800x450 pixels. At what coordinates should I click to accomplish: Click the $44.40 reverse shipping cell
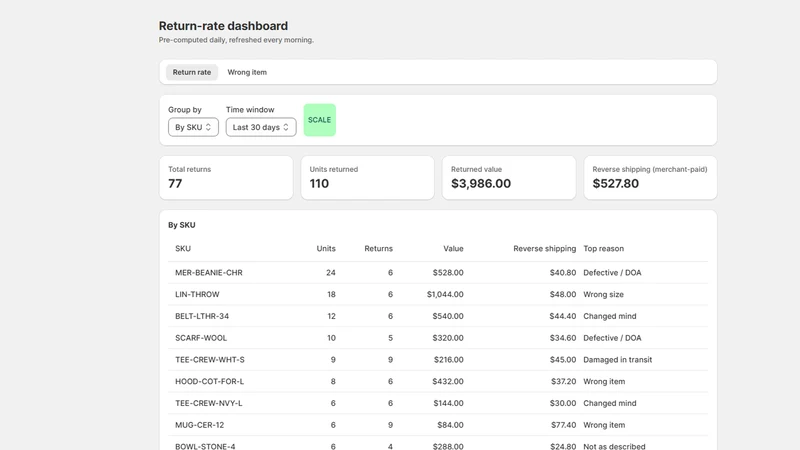563,316
